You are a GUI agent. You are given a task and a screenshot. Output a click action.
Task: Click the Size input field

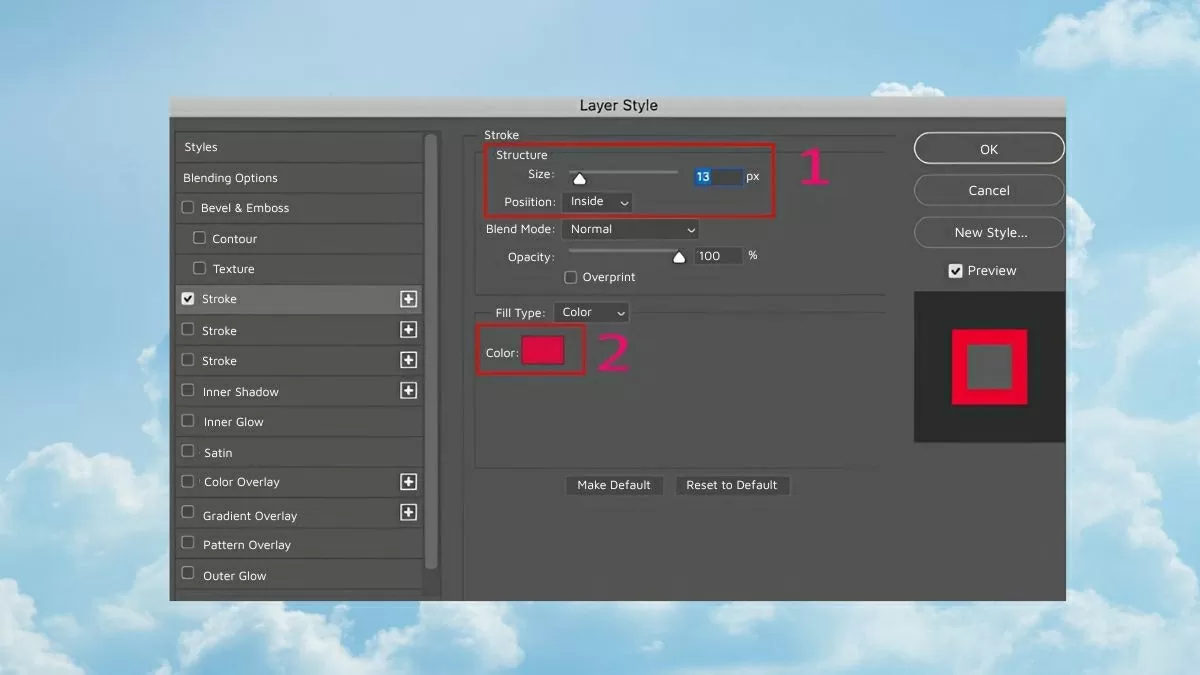click(x=718, y=177)
